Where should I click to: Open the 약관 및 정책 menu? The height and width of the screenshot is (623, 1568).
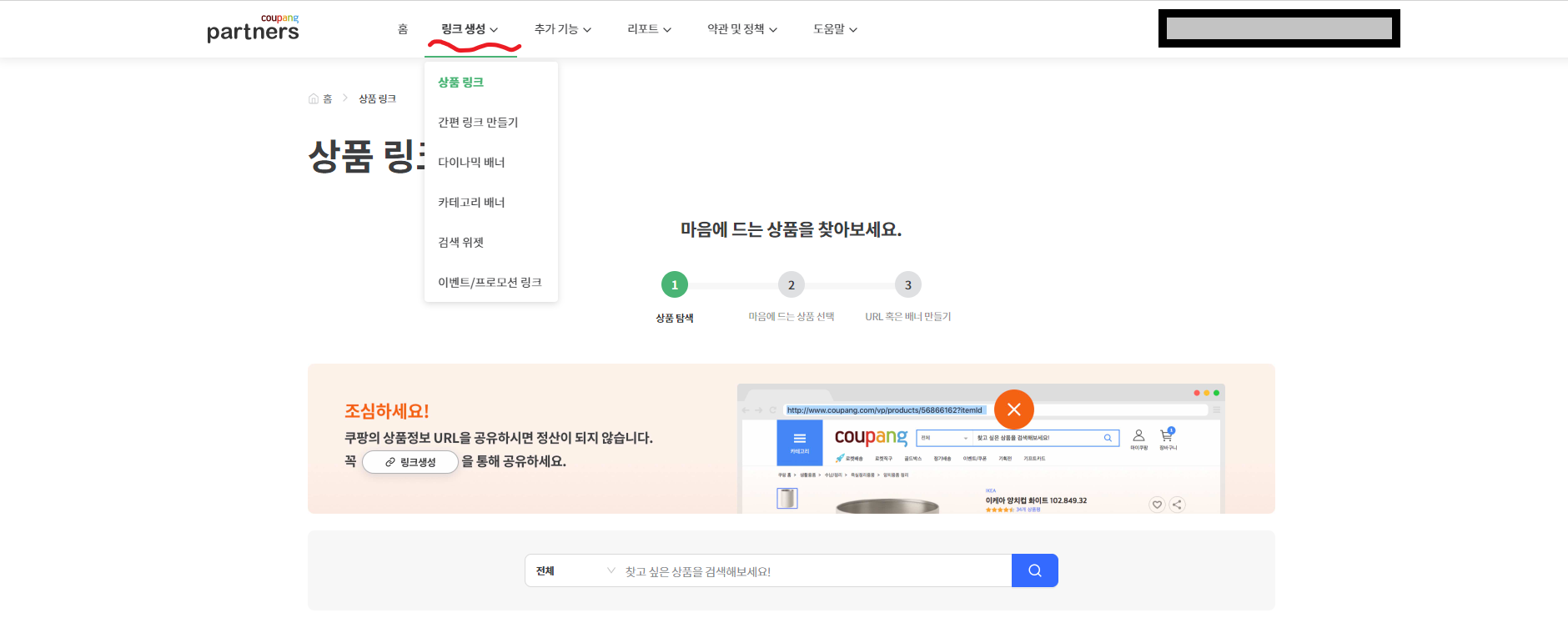tap(742, 29)
